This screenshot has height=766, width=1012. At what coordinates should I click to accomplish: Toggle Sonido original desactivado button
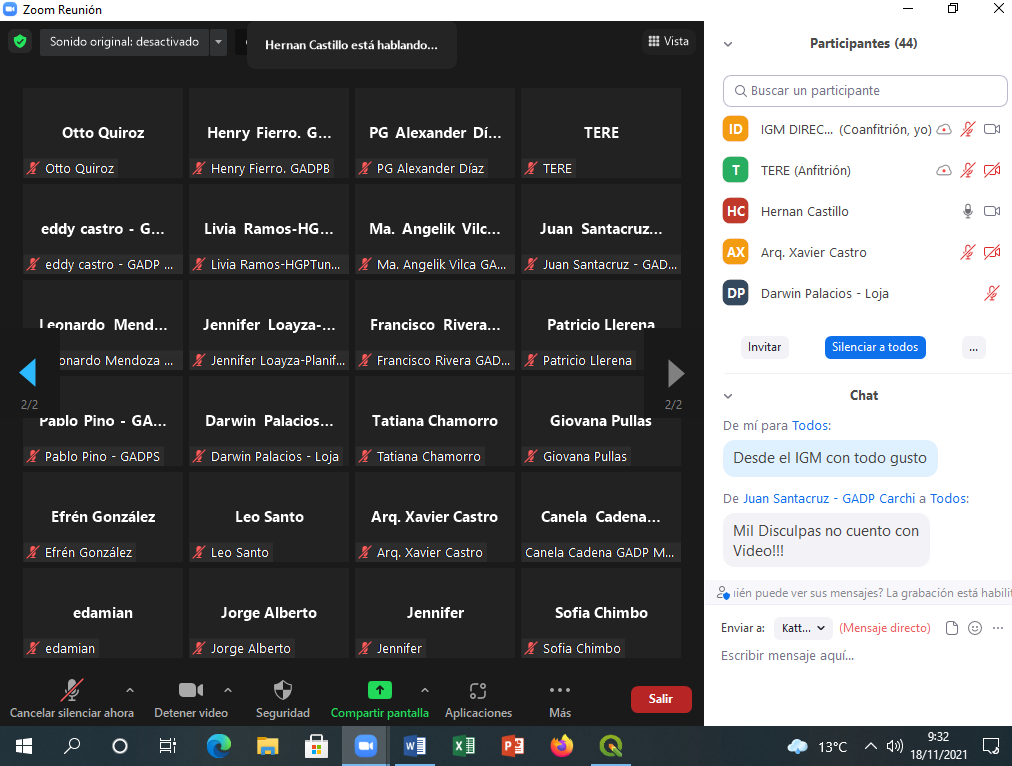[x=124, y=42]
